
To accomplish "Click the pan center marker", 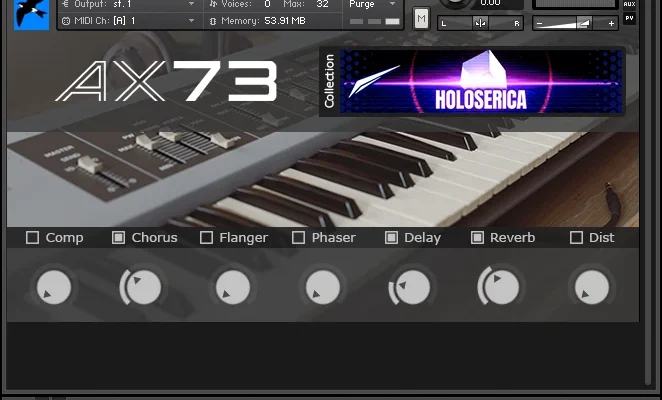I will point(481,23).
